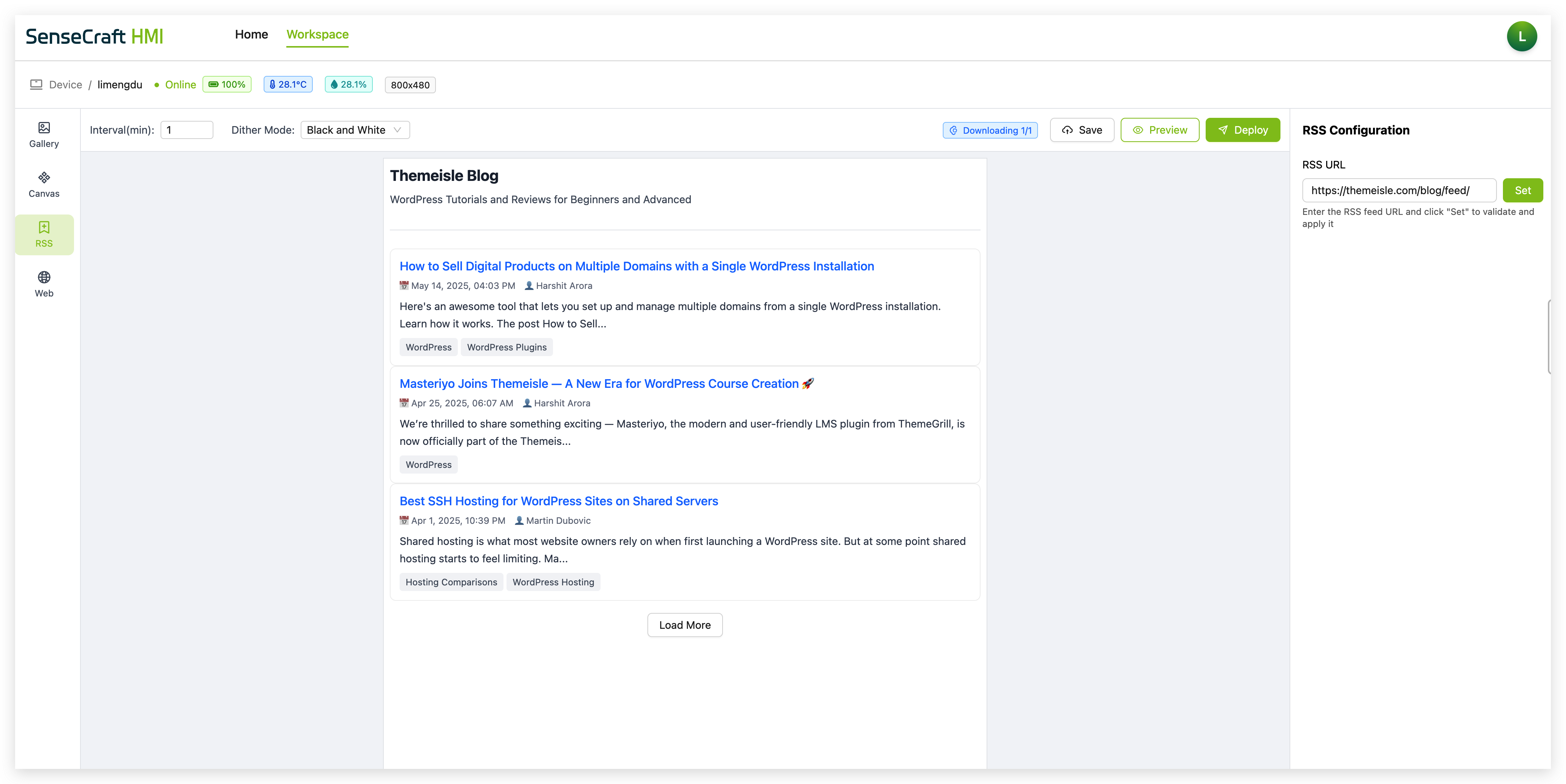The image size is (1566, 784).
Task: Click the Online status text
Action: point(181,85)
